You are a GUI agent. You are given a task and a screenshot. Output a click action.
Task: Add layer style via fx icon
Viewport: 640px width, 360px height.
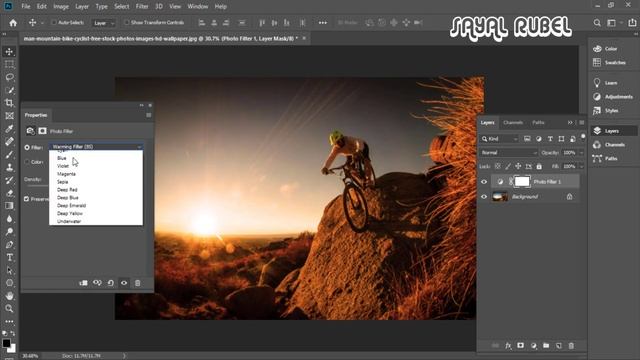click(x=508, y=346)
